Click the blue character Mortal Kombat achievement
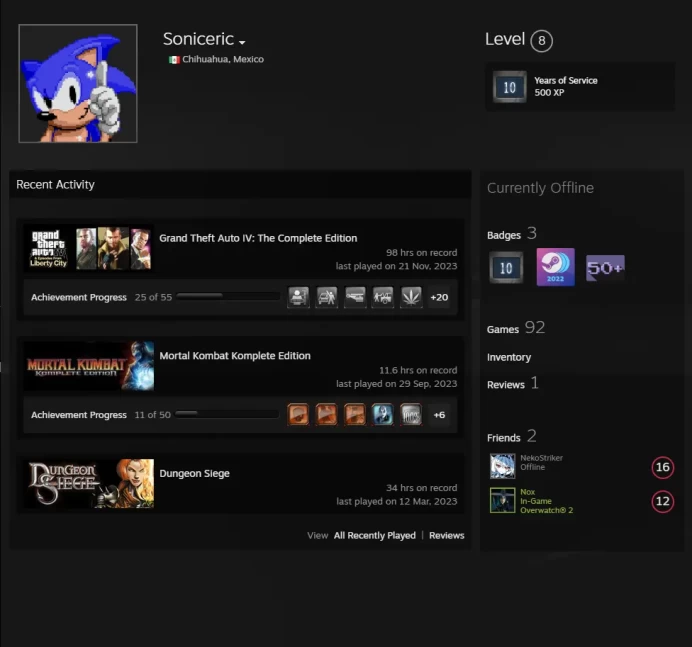The width and height of the screenshot is (692, 647). click(383, 415)
